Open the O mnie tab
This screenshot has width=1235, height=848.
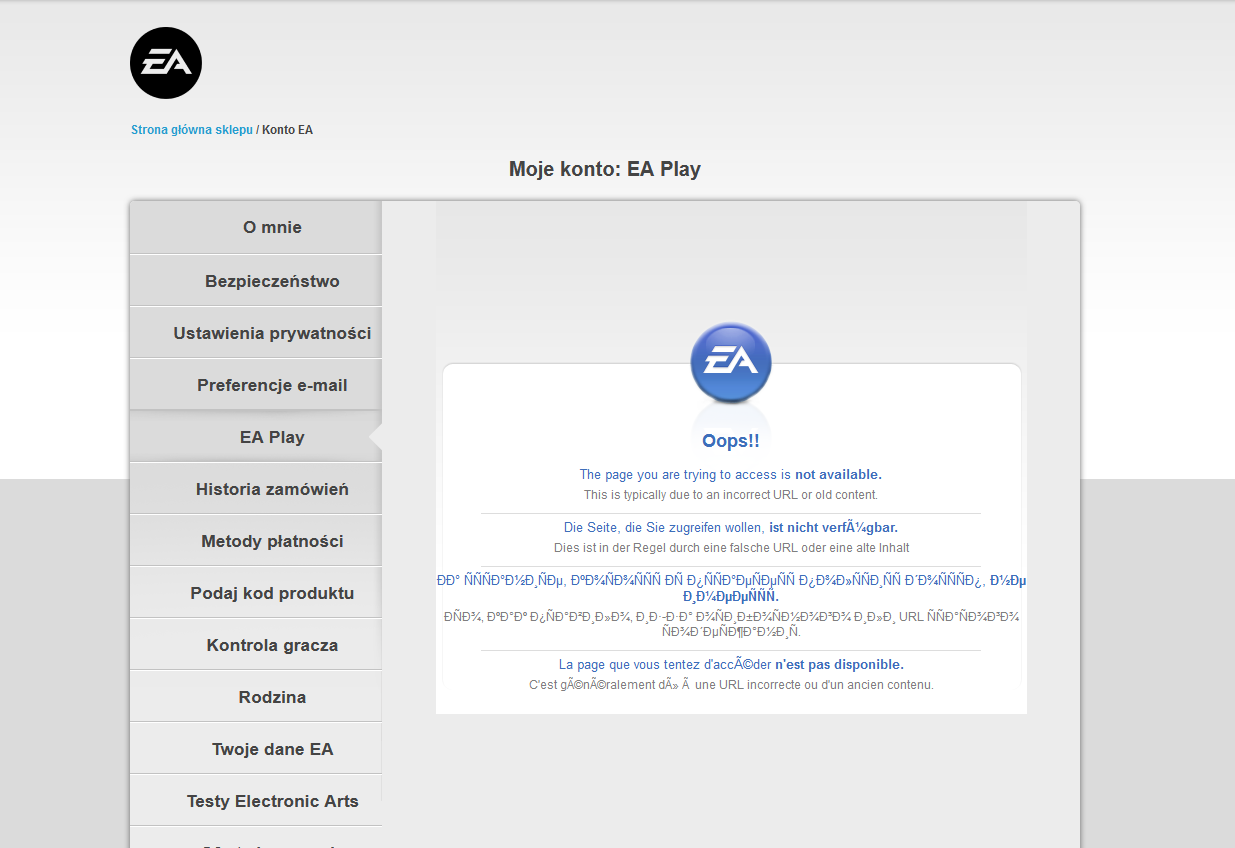pyautogui.click(x=272, y=228)
